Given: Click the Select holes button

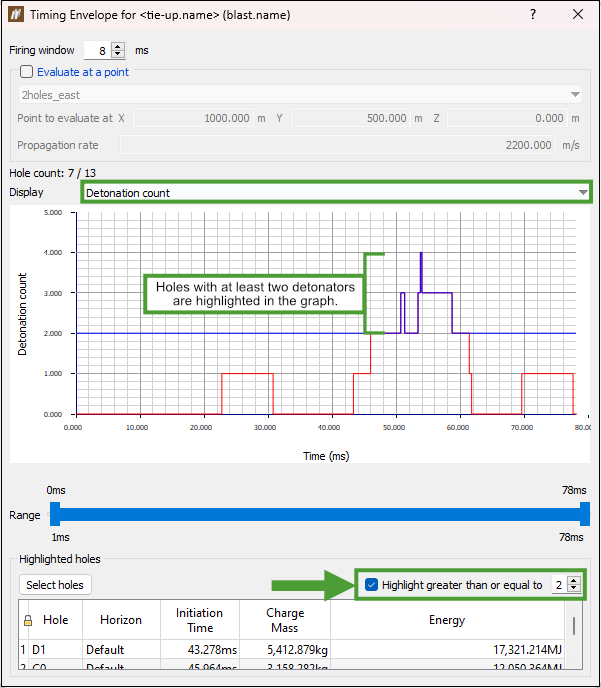Looking at the screenshot, I should pos(55,585).
